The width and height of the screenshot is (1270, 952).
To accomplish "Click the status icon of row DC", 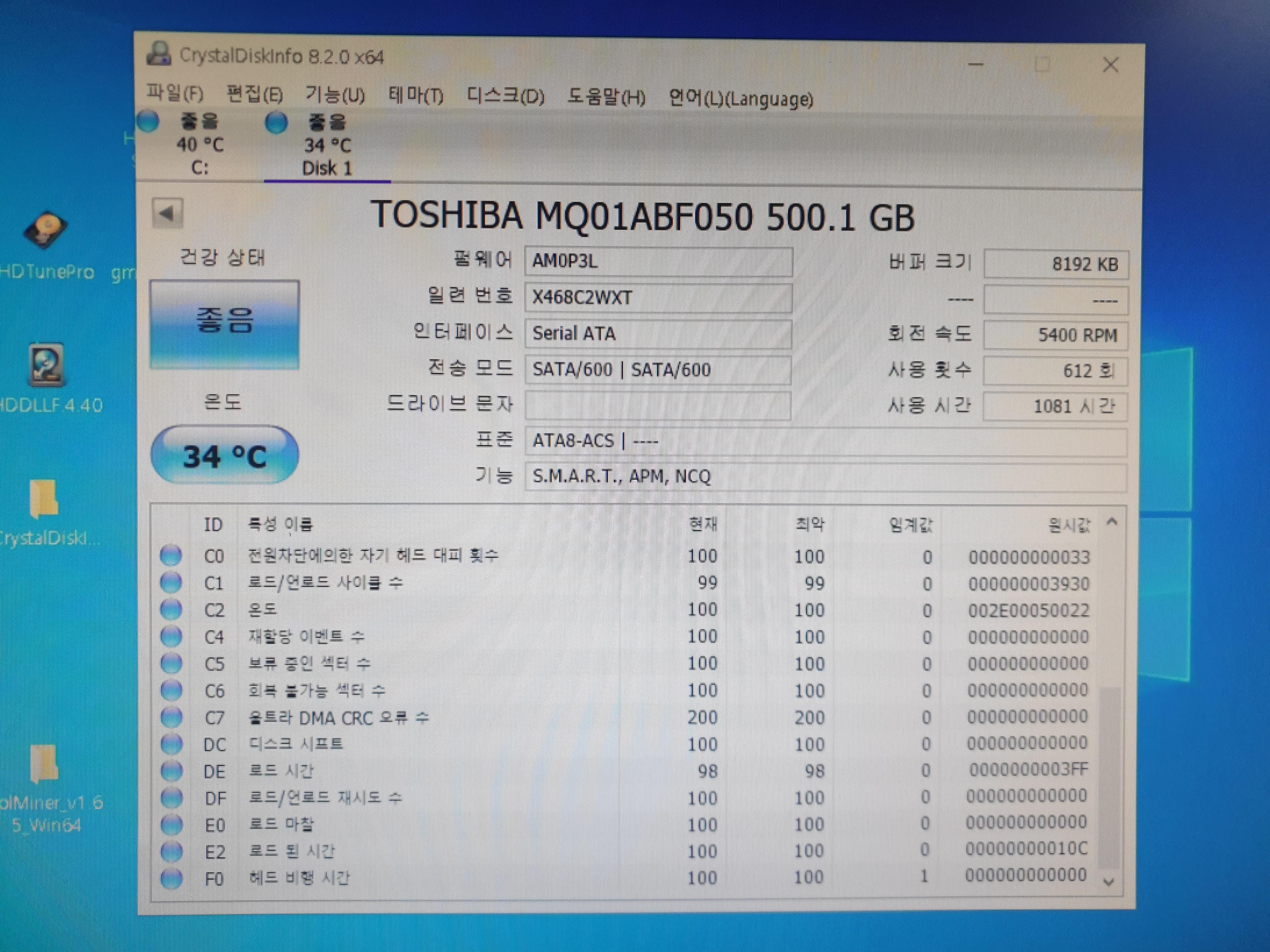I will tap(171, 744).
